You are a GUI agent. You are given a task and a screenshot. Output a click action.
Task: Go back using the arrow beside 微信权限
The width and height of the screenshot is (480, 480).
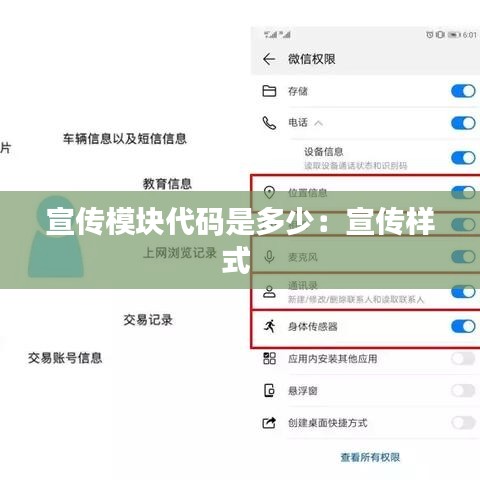(x=269, y=59)
